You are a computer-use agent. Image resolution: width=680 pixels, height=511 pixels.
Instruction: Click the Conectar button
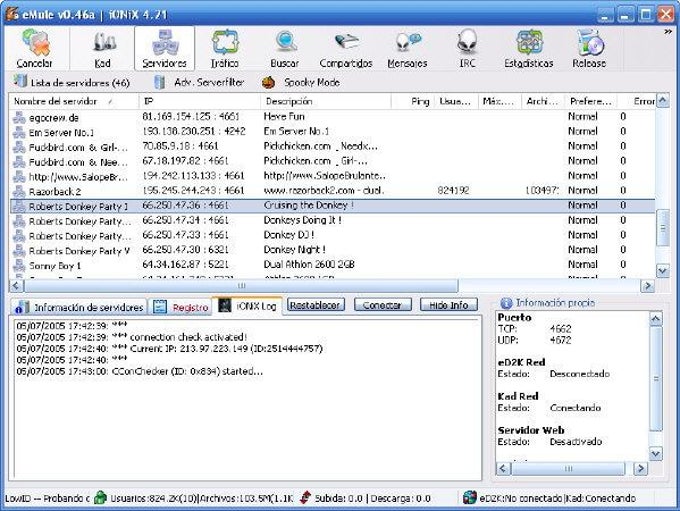[x=382, y=305]
